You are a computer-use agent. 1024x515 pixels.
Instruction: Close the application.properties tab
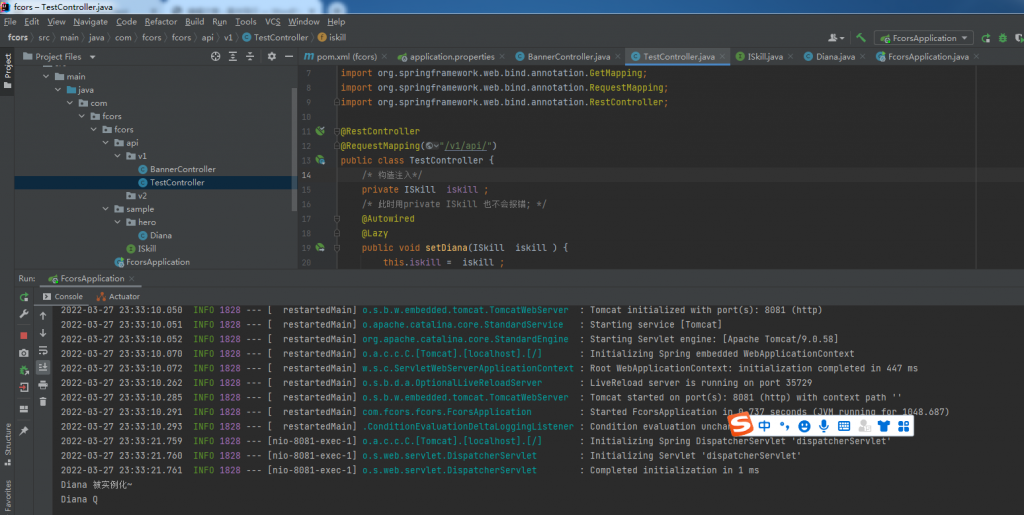click(x=502, y=57)
